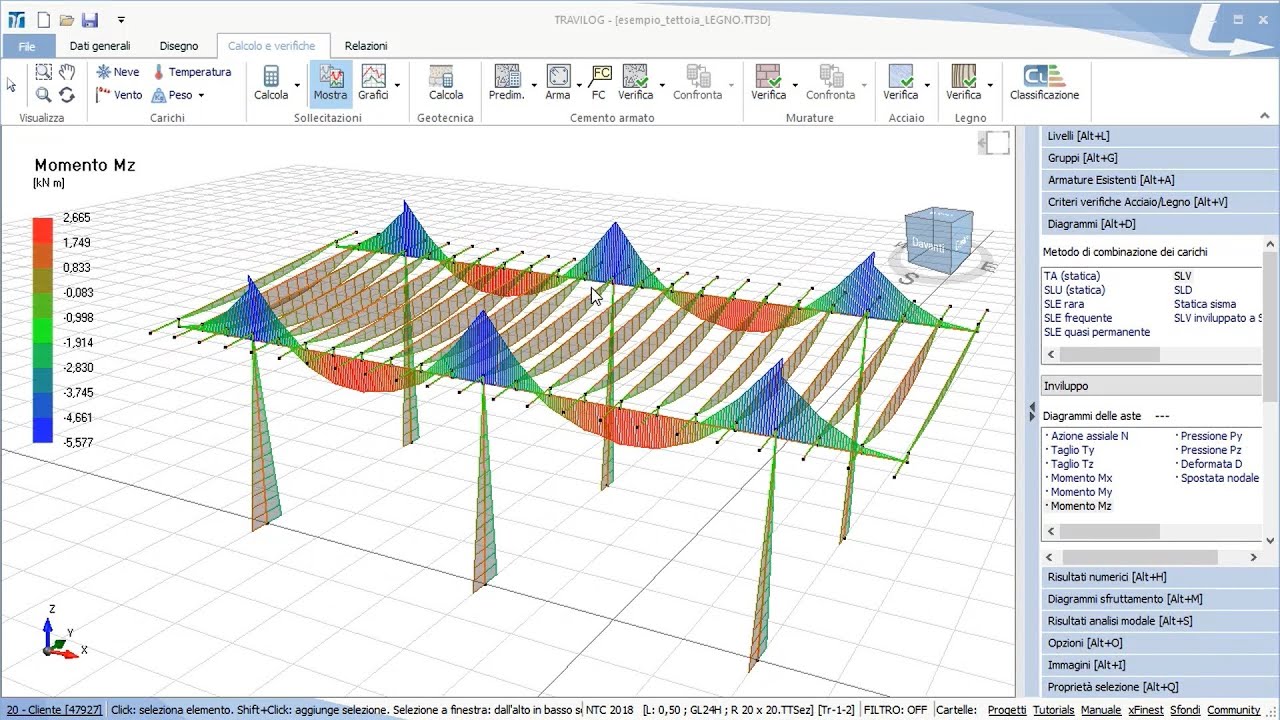Click Predim. predimensioning icon

coord(507,83)
